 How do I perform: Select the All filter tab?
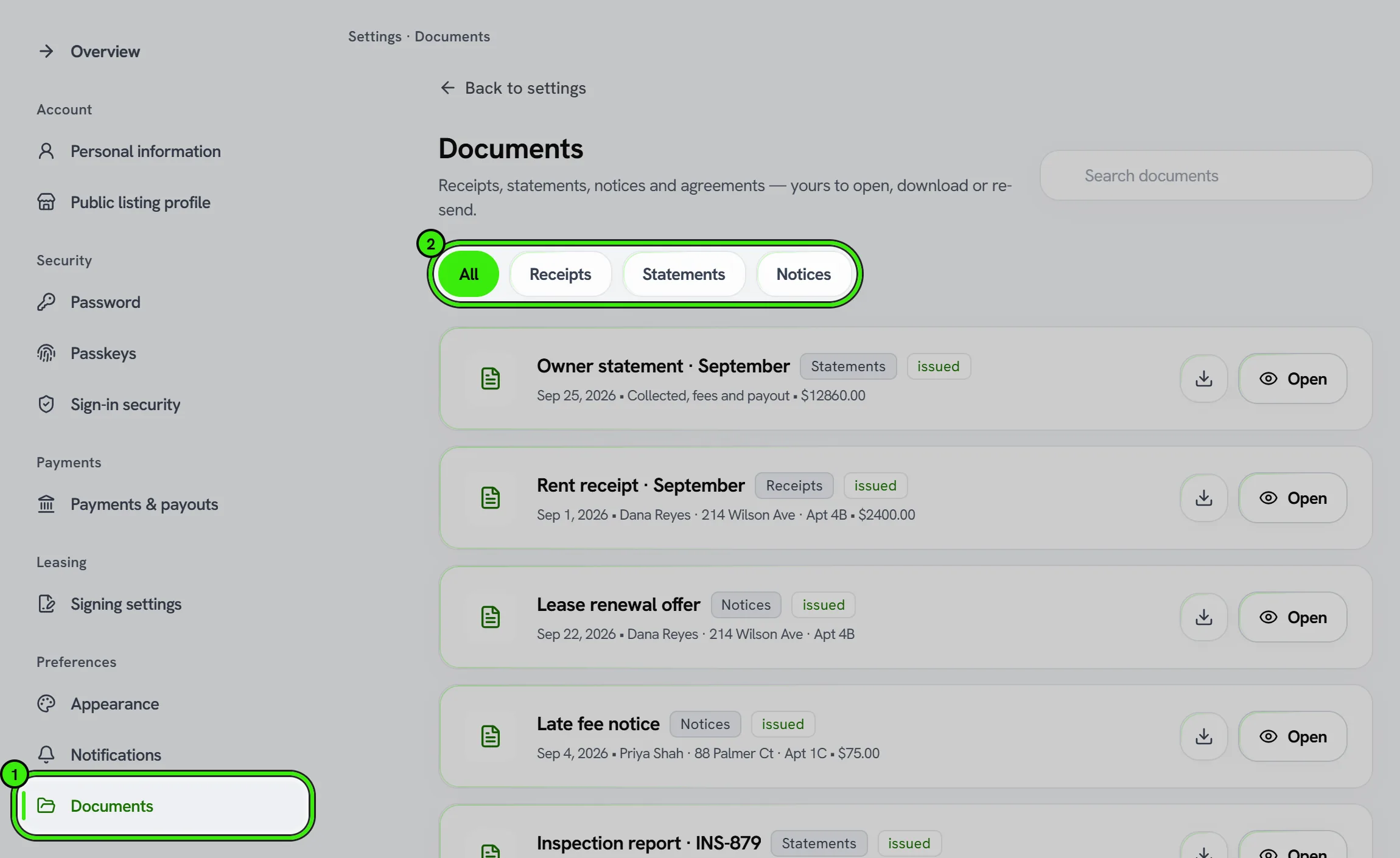point(469,274)
